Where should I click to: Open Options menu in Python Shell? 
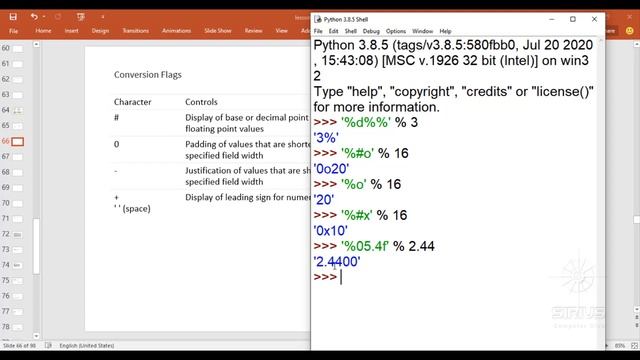(x=396, y=31)
